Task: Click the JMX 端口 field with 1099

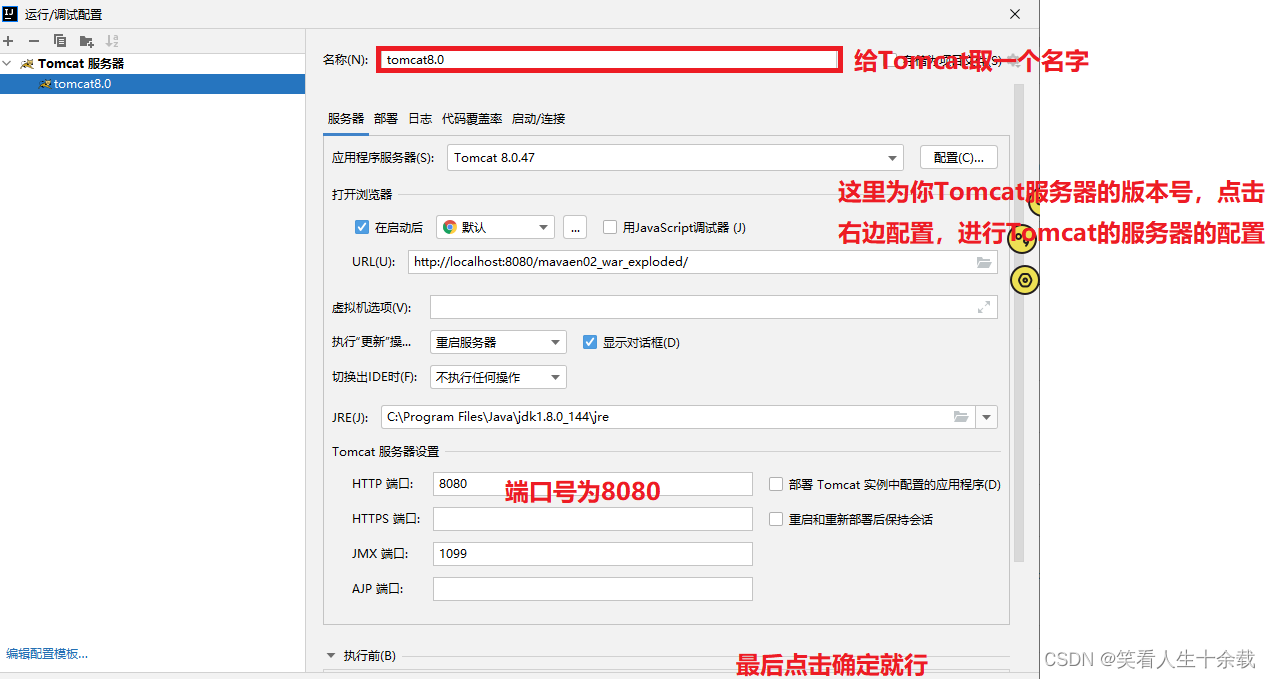Action: click(x=592, y=554)
